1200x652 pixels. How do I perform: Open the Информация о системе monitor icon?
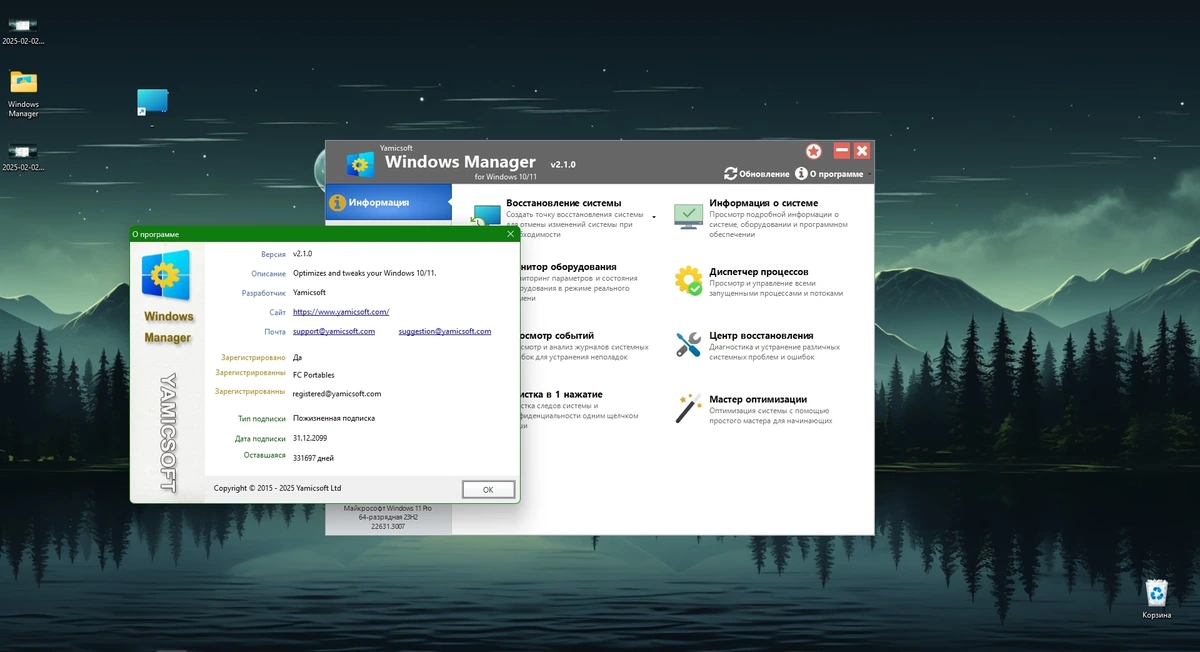[x=688, y=216]
